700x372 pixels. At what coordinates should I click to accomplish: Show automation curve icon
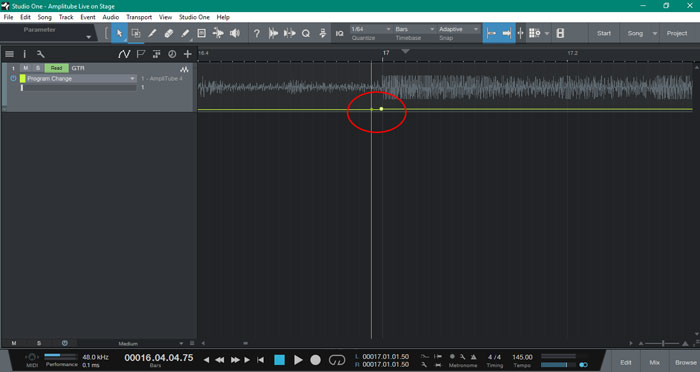point(124,54)
